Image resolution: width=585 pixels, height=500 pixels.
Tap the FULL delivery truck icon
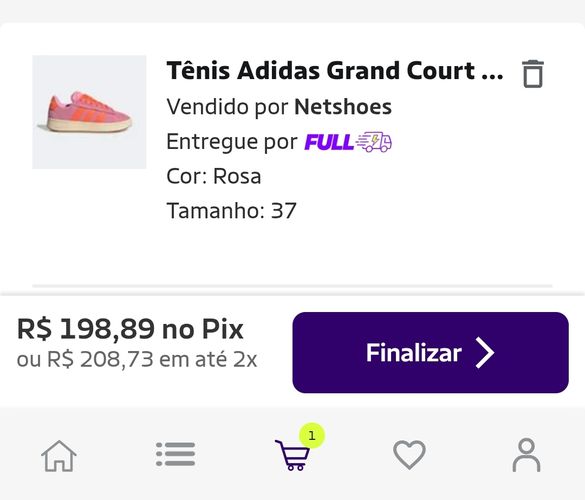373,142
